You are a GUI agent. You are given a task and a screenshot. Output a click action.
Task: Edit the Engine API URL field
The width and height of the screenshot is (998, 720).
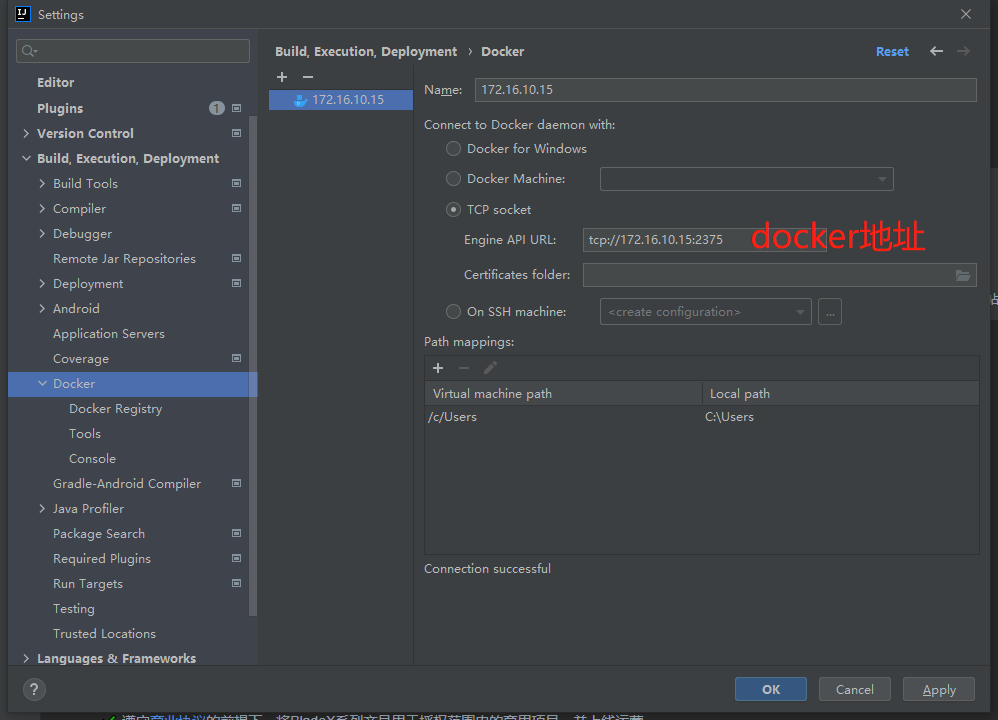(705, 240)
